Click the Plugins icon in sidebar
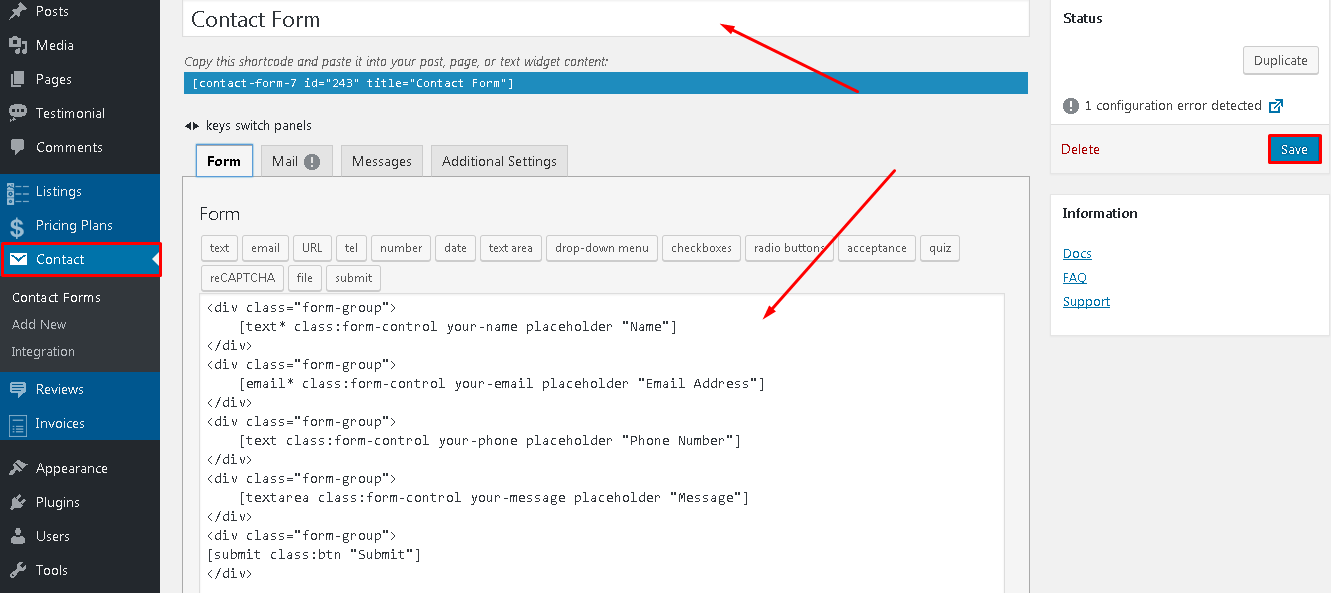This screenshot has width=1331, height=593. tap(18, 502)
